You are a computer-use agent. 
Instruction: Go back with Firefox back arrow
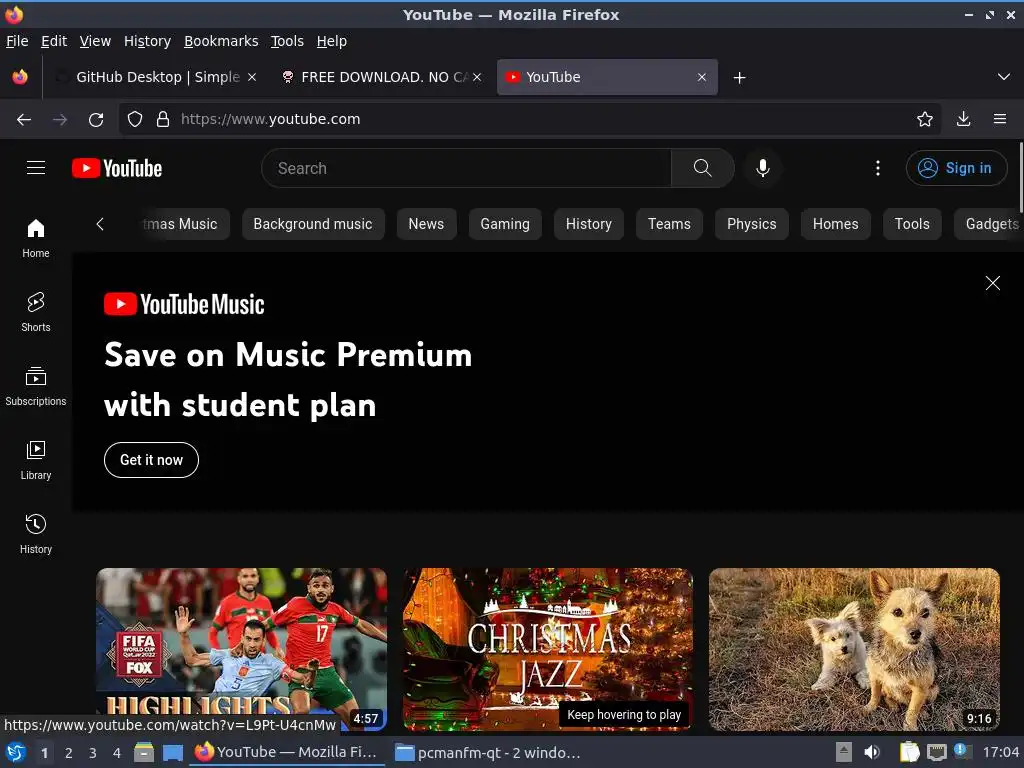tap(24, 119)
